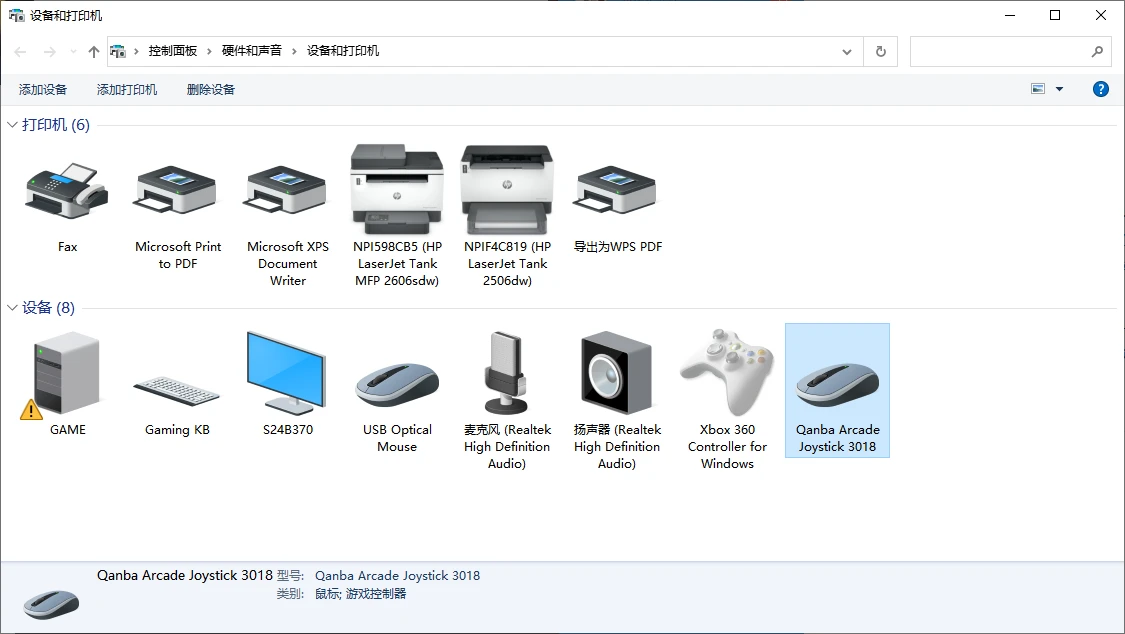Expand the chevron after 硬件和声音
Screen dimensions: 1125x634
point(294,51)
